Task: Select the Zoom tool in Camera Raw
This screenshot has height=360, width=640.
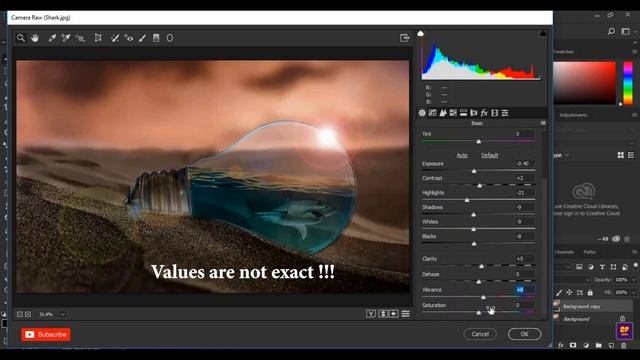Action: coord(21,38)
